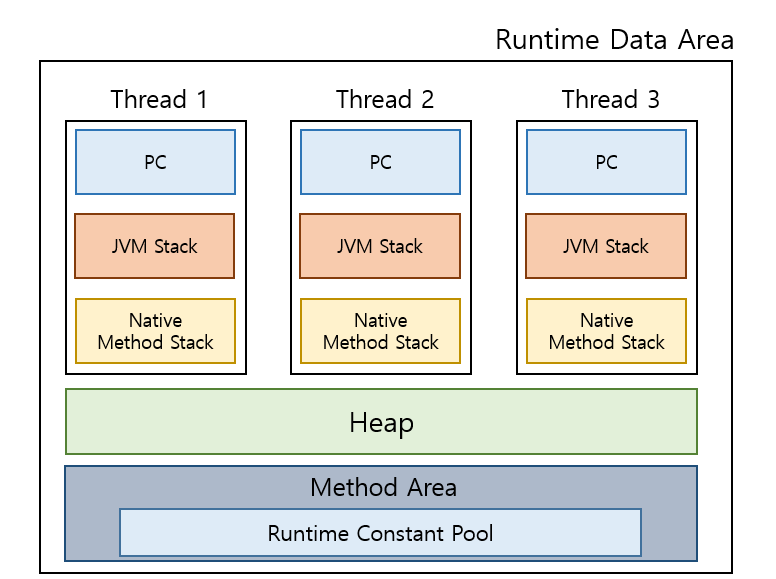Click the 'Thread 1' label
This screenshot has width=776, height=579.
[x=159, y=99]
